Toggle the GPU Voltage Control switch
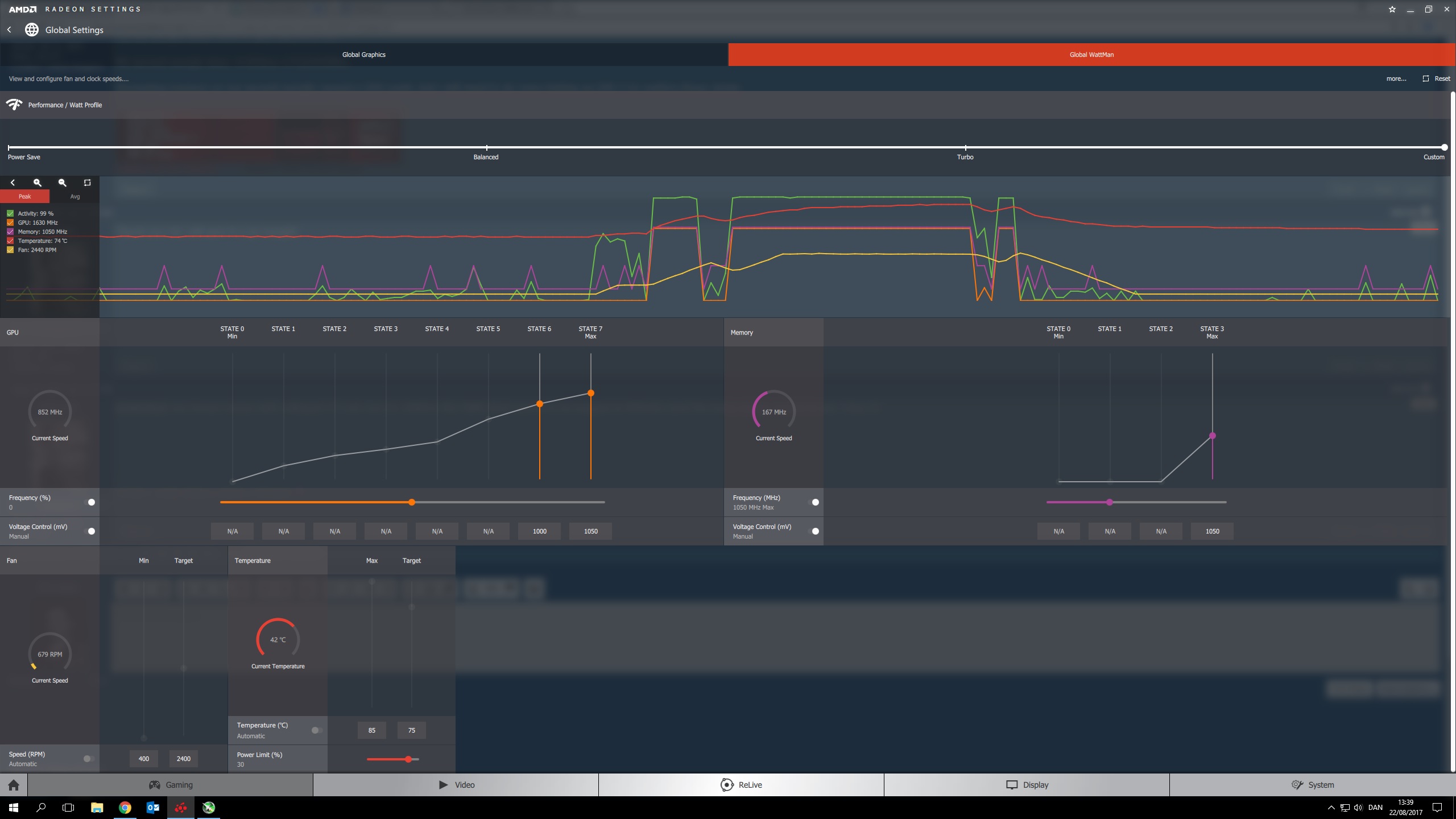The height and width of the screenshot is (819, 1456). click(x=89, y=531)
